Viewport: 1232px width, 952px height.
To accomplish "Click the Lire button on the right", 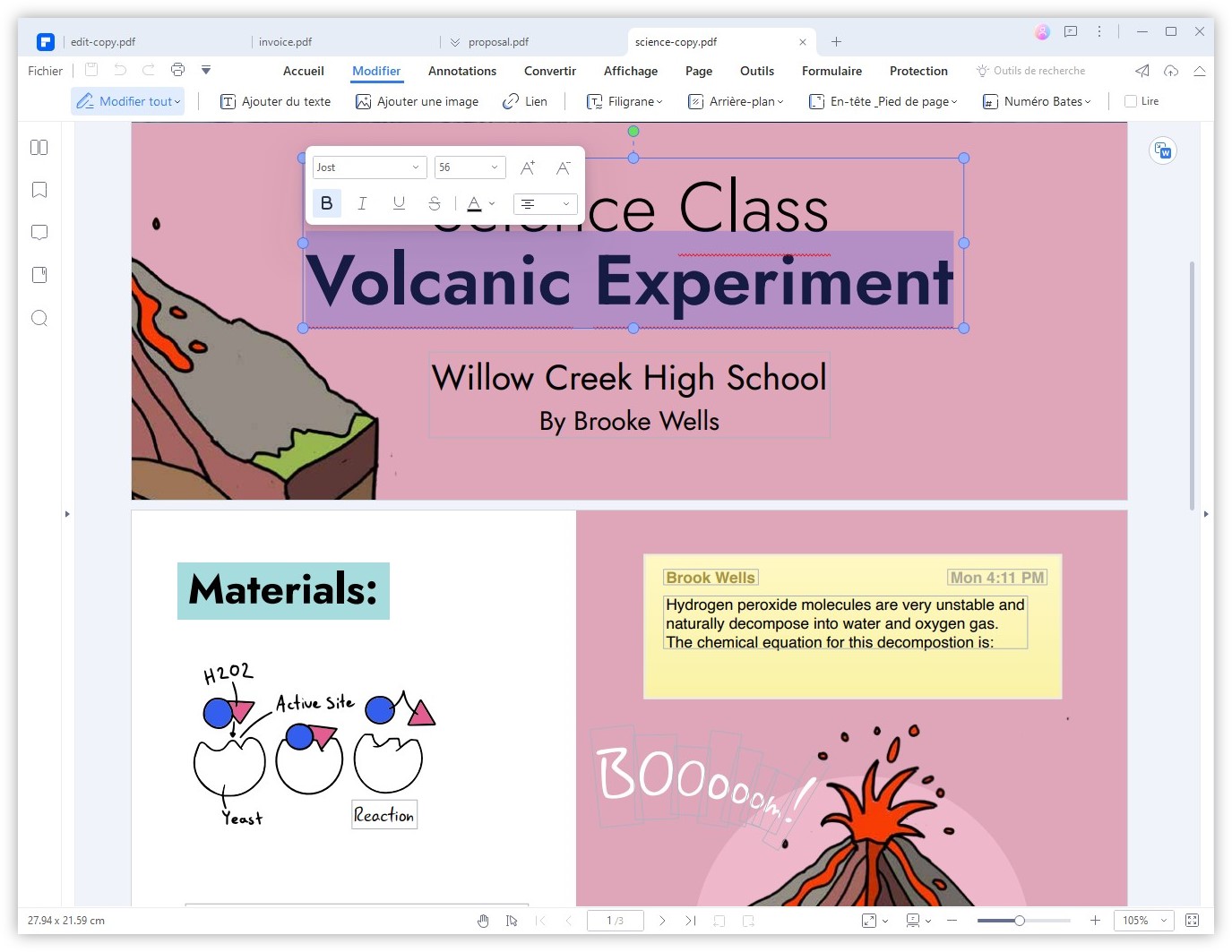I will 1142,100.
